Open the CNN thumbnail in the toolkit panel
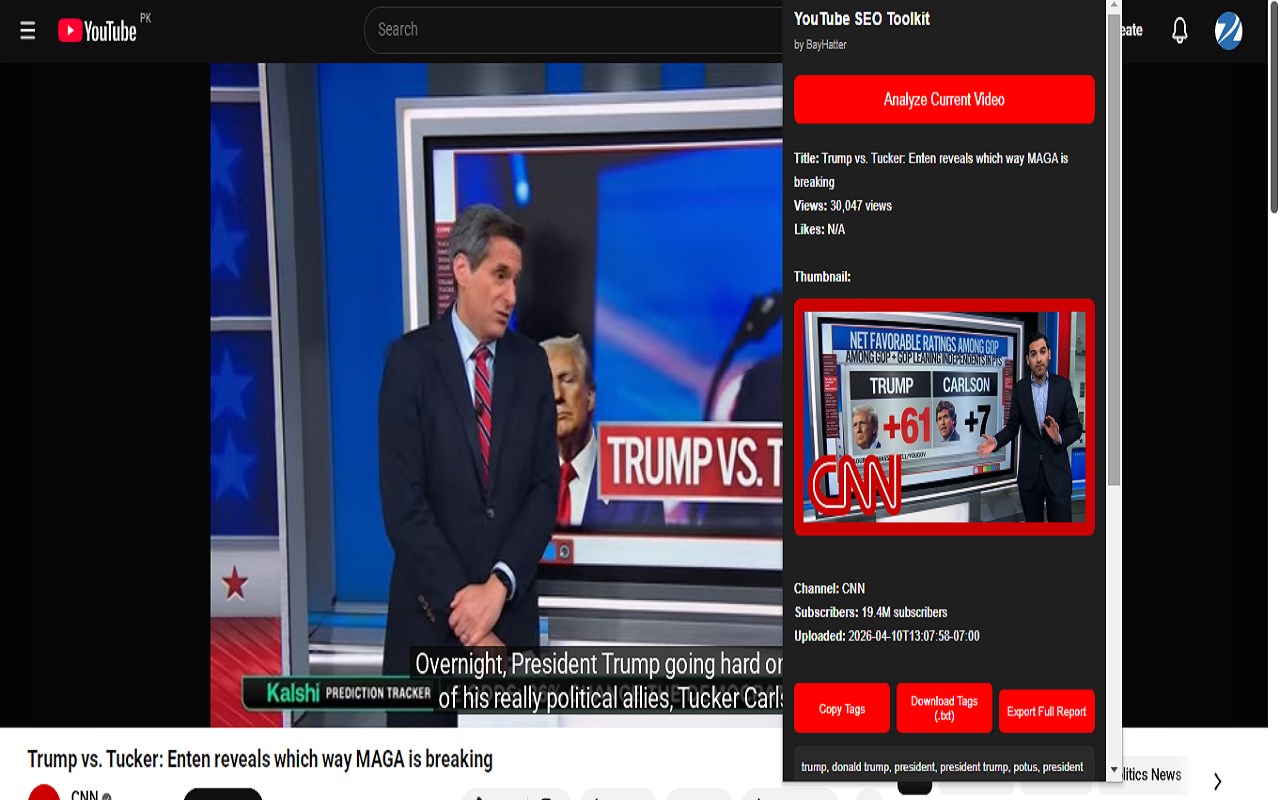1280x800 pixels. pyautogui.click(x=944, y=417)
